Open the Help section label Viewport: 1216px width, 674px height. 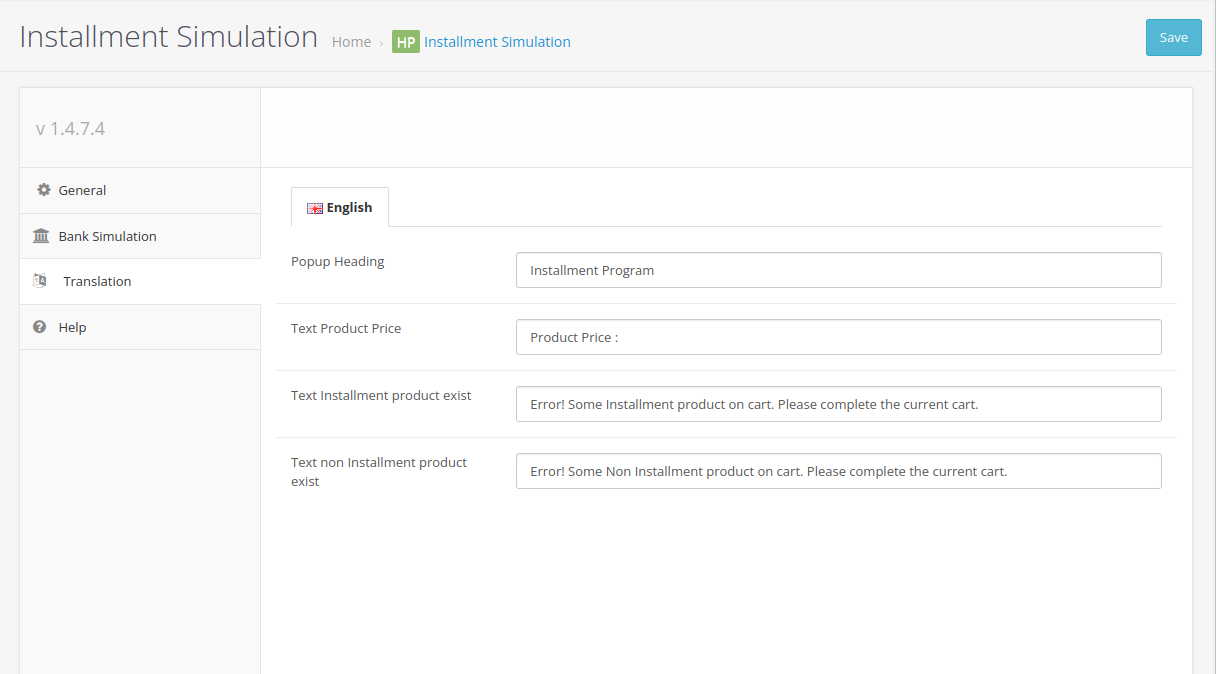(72, 327)
